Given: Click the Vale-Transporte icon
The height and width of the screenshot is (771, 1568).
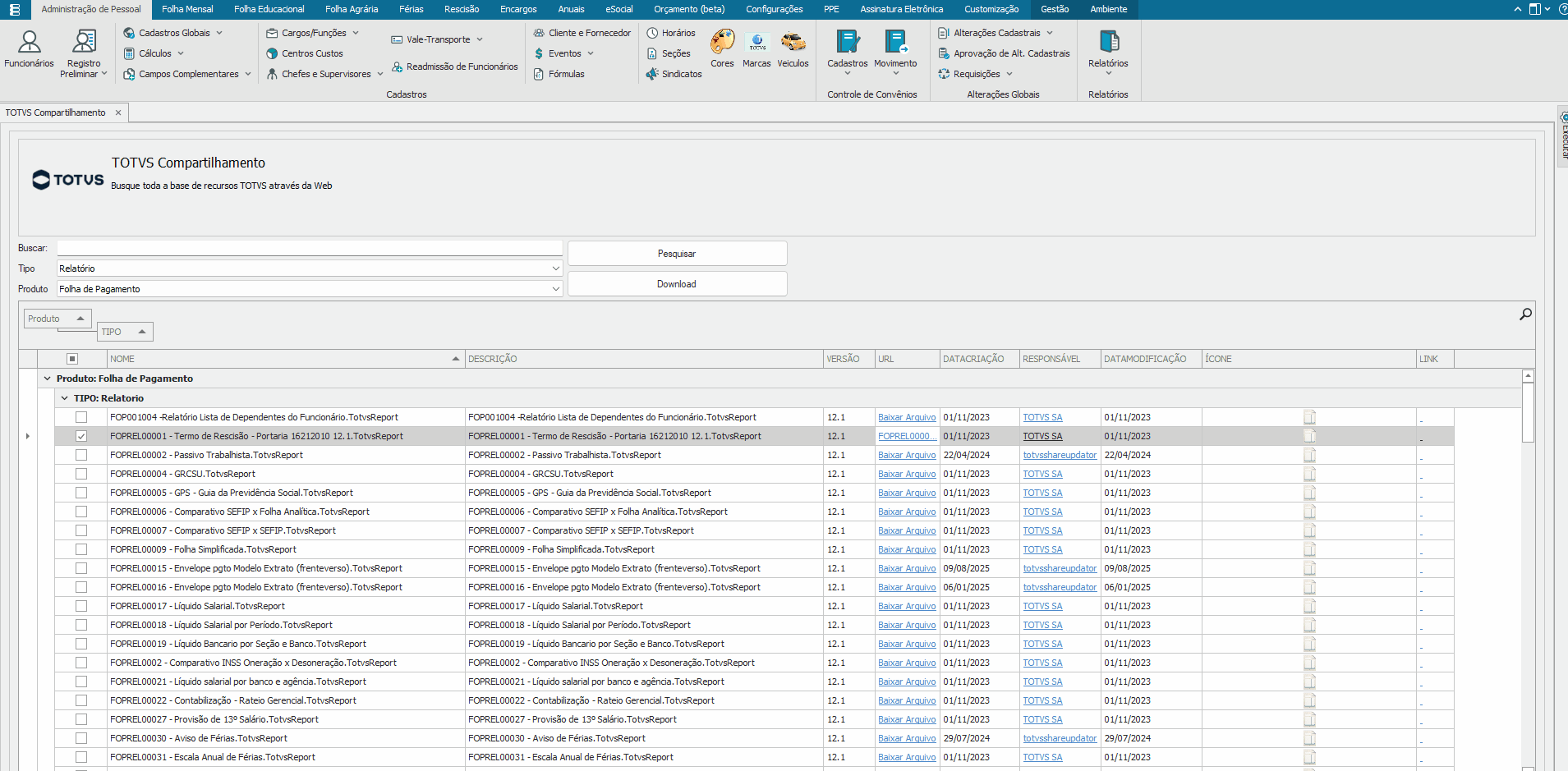Looking at the screenshot, I should (397, 39).
